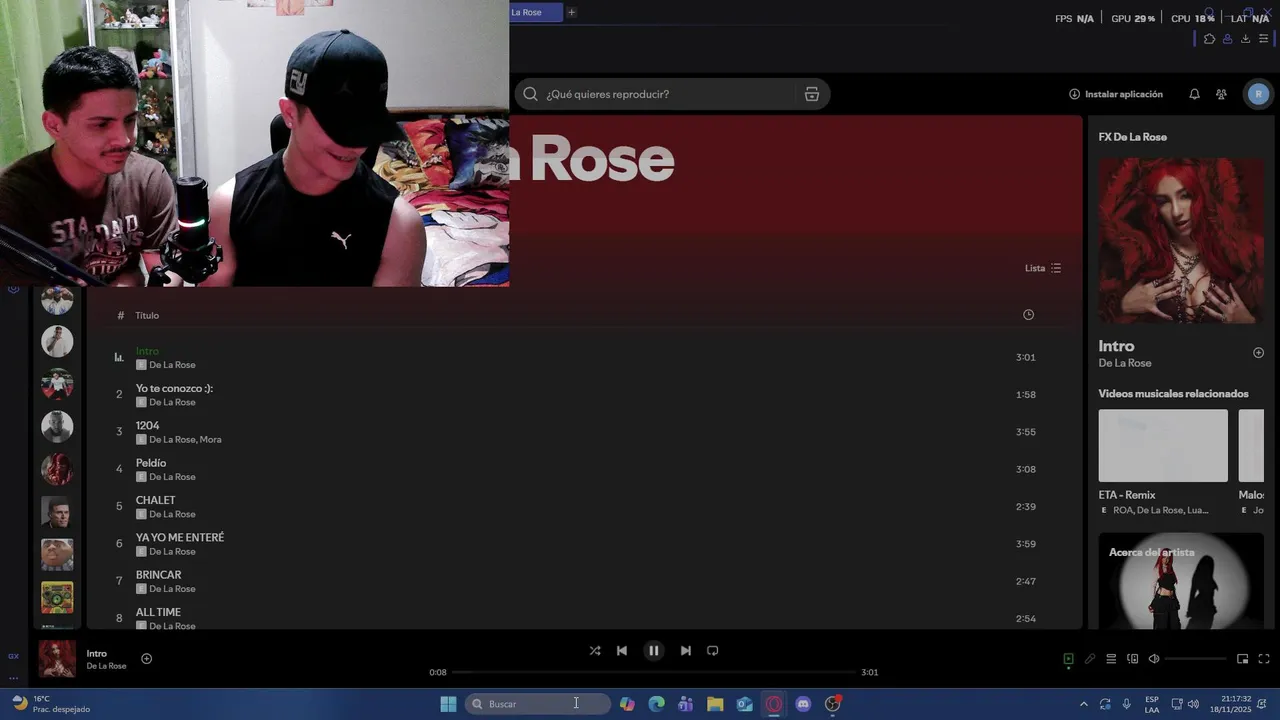Image resolution: width=1280 pixels, height=720 pixels.
Task: Switch to OBS Studio in taskbar
Action: (832, 704)
